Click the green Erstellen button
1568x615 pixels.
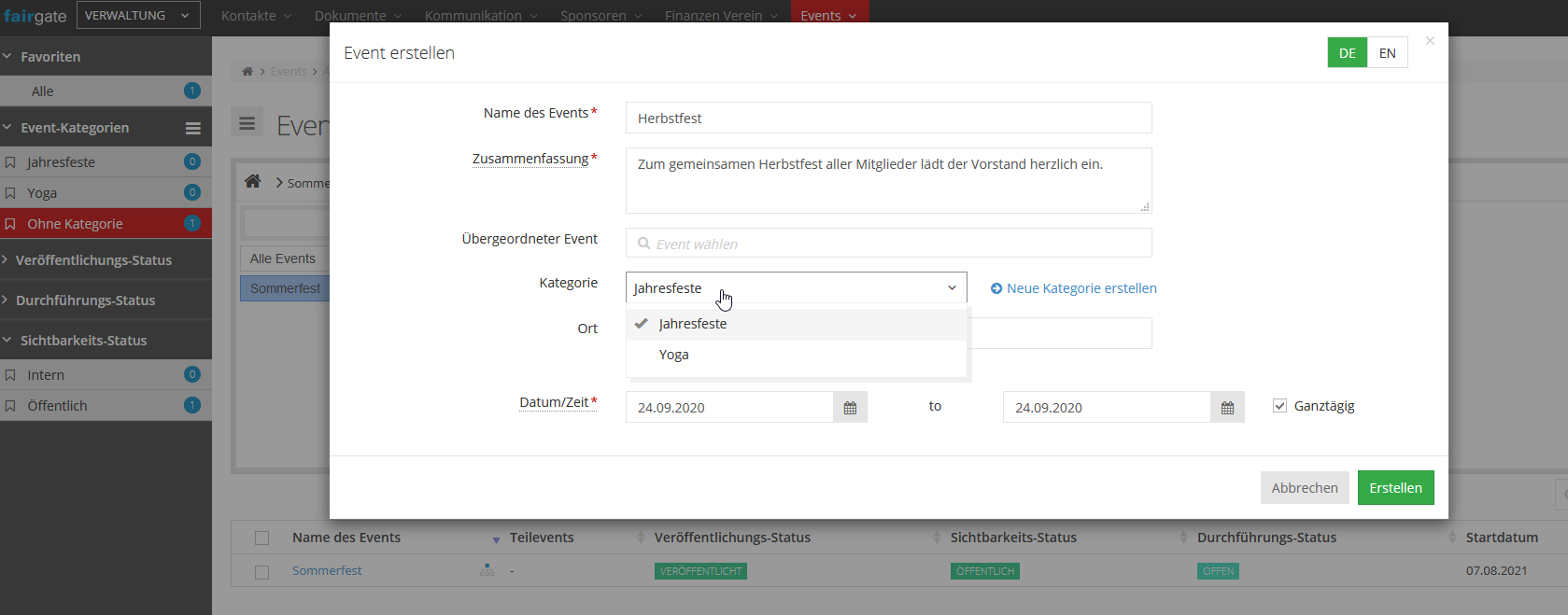click(1395, 488)
